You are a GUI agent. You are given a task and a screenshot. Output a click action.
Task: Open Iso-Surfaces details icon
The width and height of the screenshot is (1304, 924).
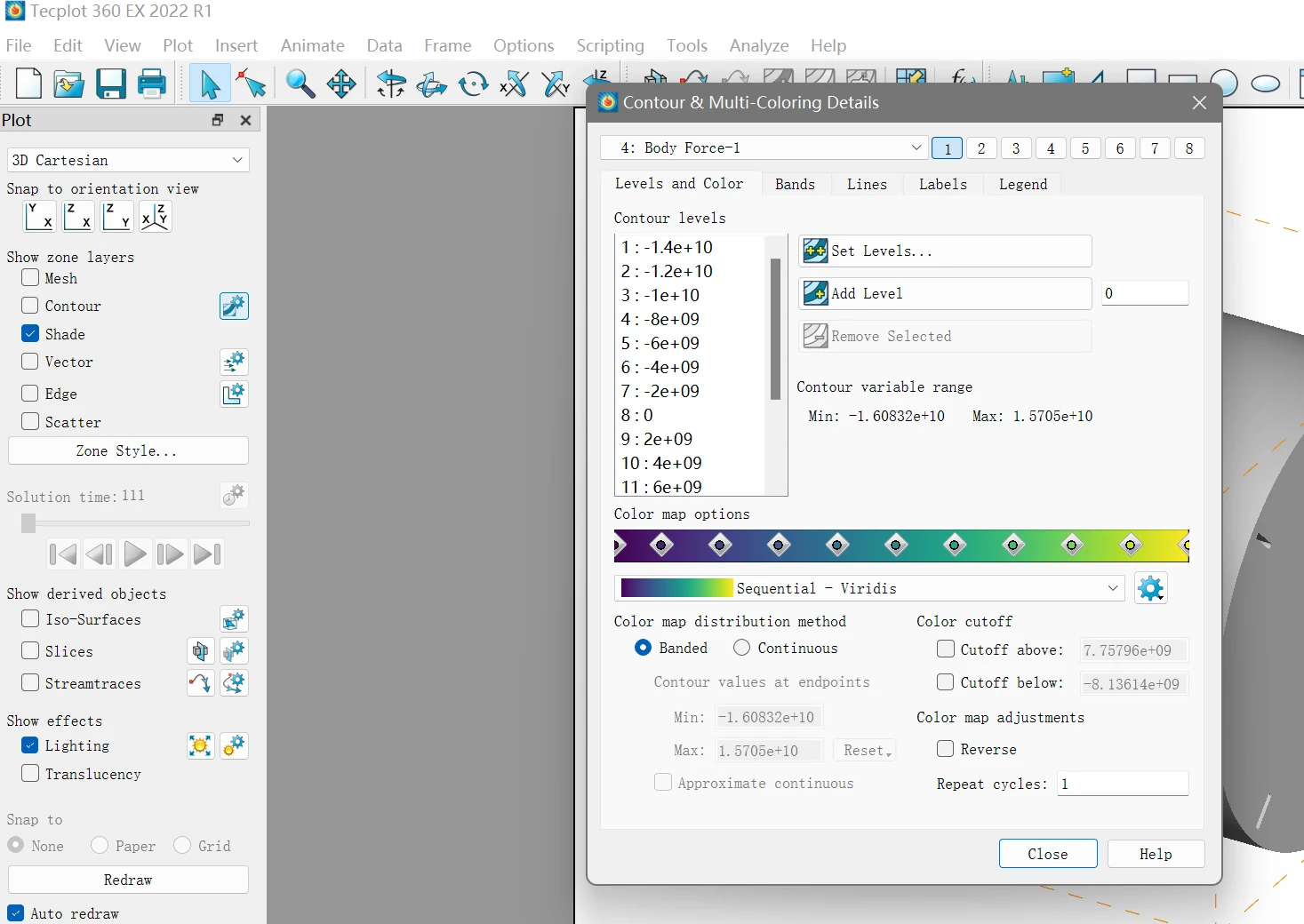coord(234,619)
